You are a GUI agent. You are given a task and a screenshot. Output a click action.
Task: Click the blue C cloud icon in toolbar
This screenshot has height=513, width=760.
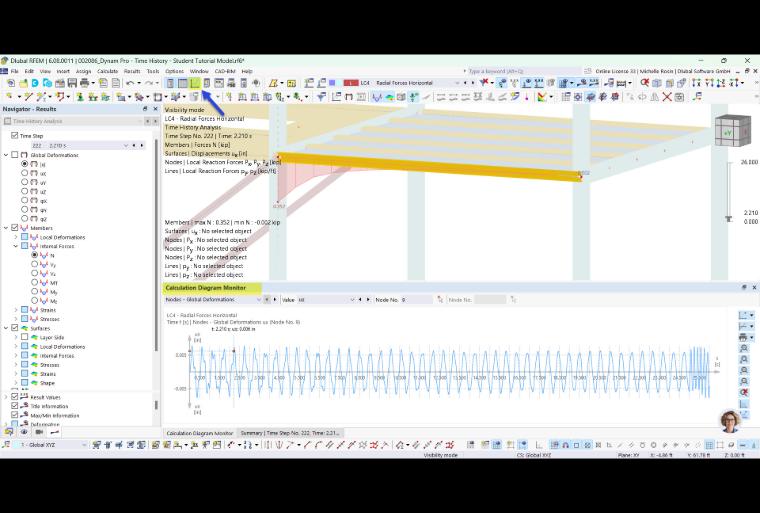pyautogui.click(x=35, y=83)
